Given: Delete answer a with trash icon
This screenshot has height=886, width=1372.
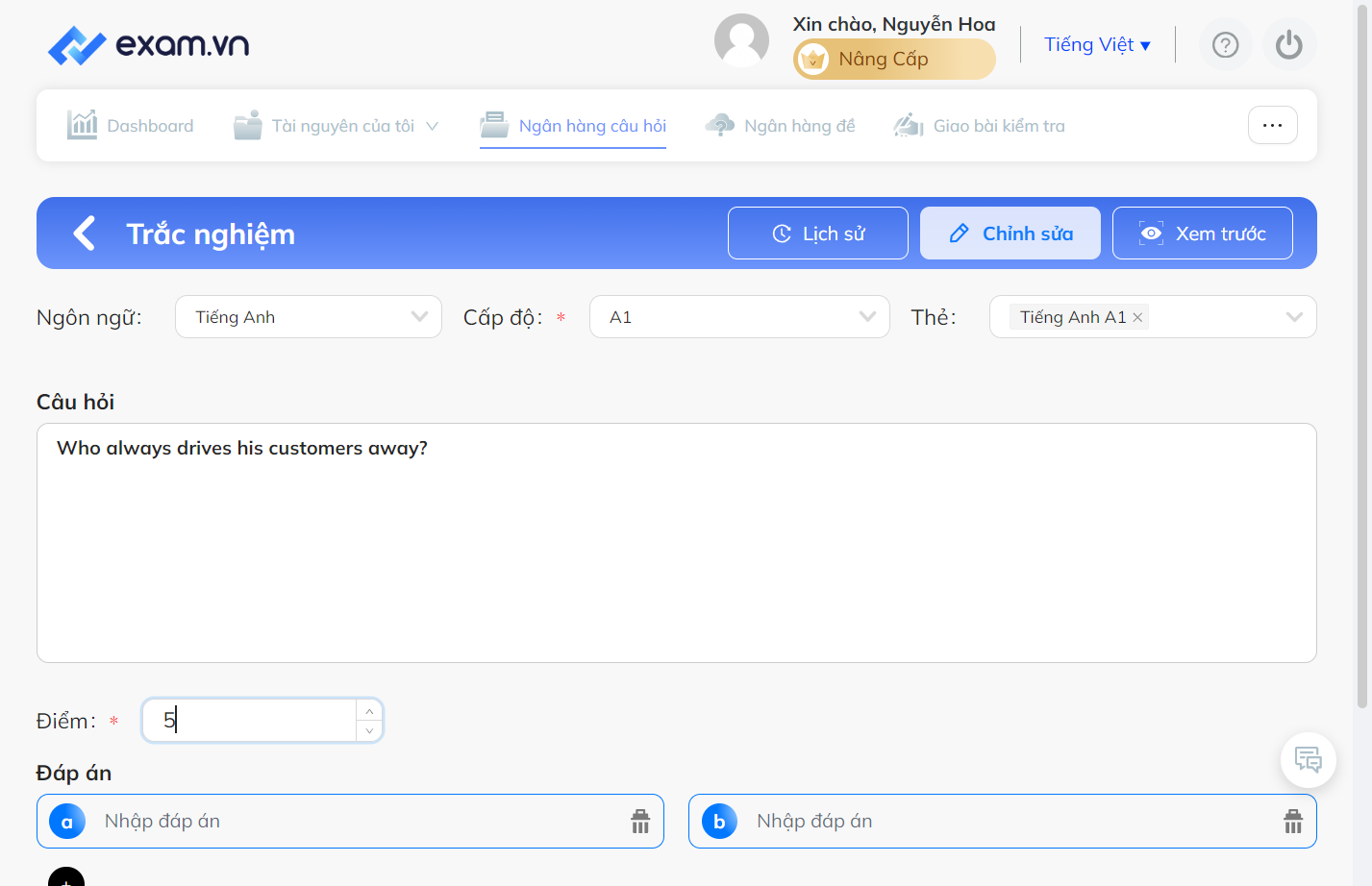Looking at the screenshot, I should (x=640, y=822).
